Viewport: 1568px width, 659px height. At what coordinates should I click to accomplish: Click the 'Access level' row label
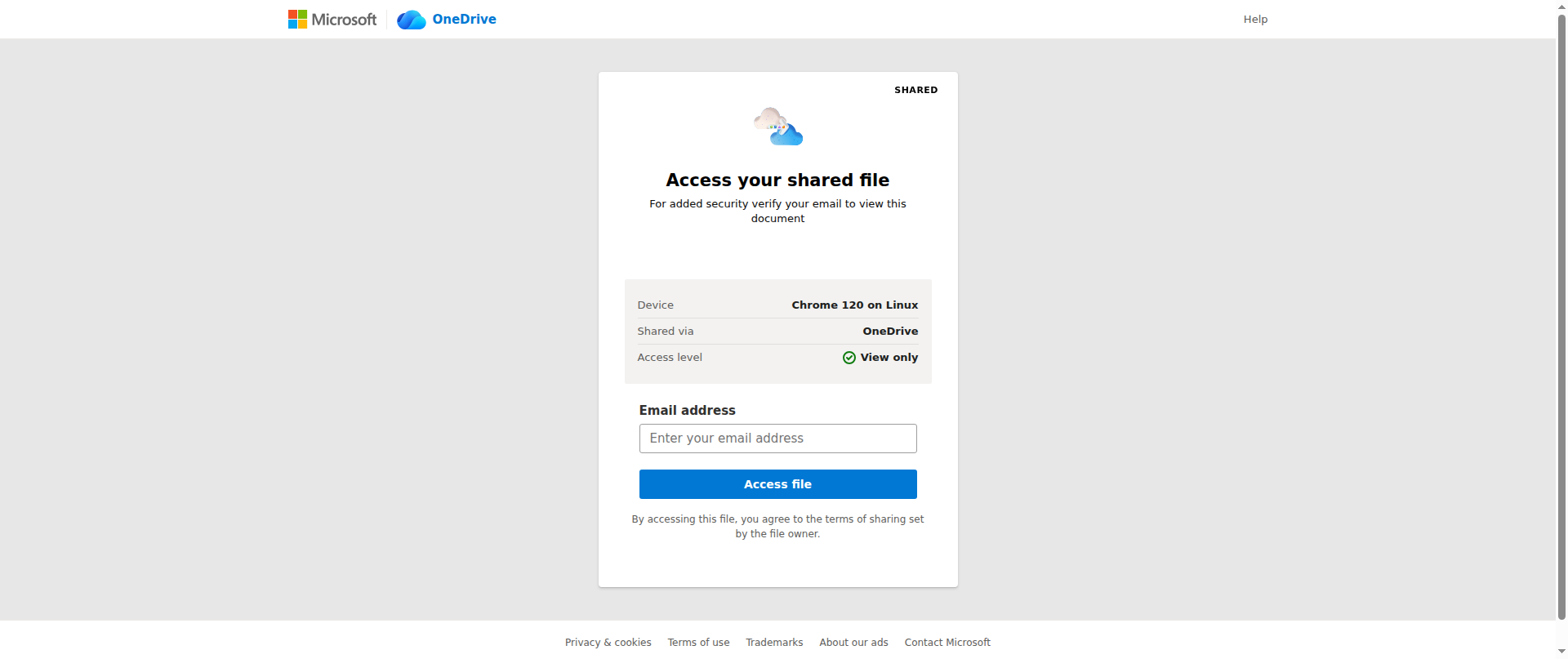[670, 358]
